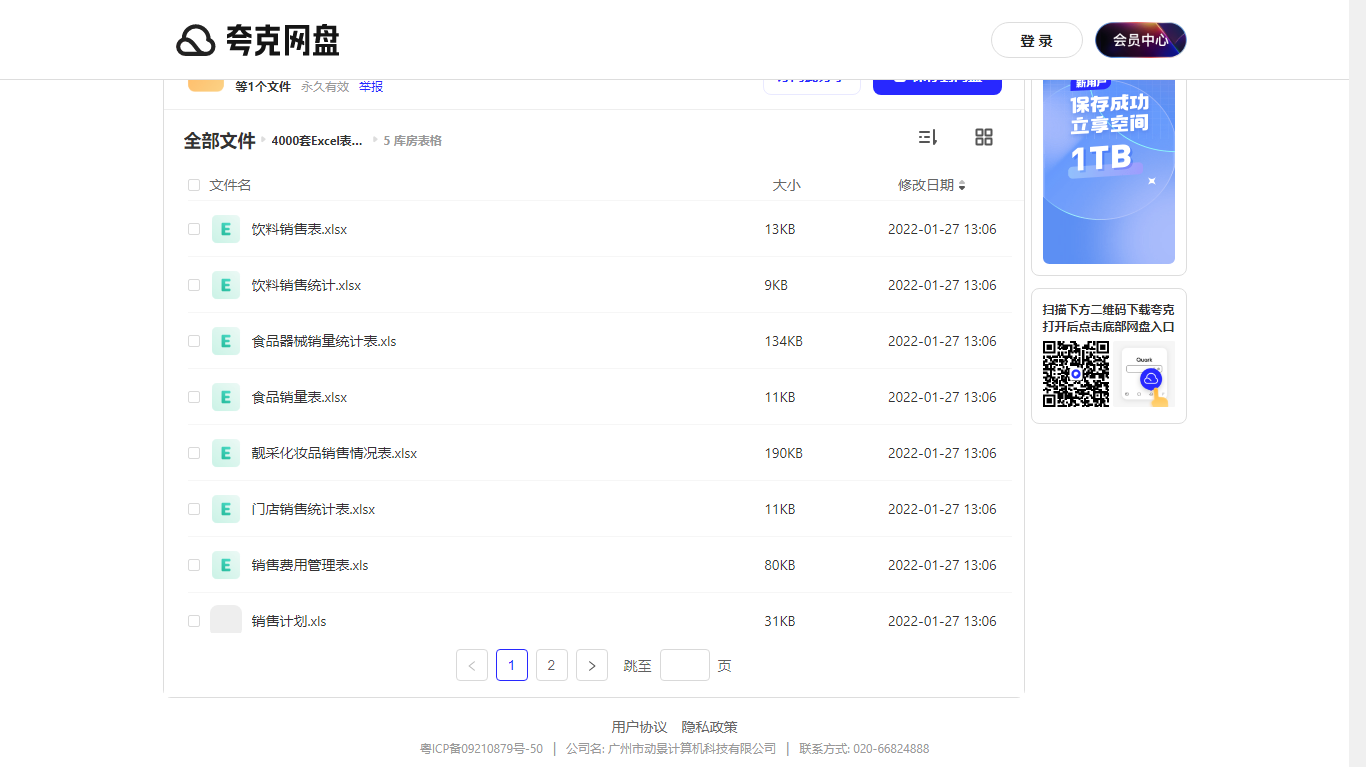Image resolution: width=1366 pixels, height=767 pixels.
Task: Go to next page with right chevron
Action: click(591, 665)
